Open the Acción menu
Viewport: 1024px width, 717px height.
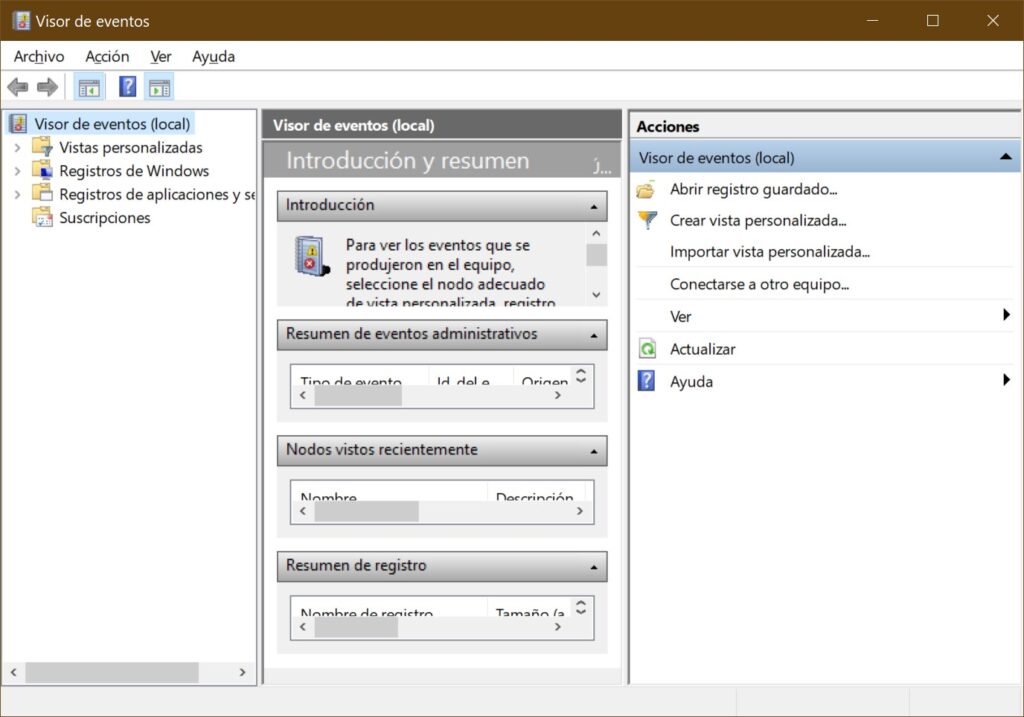pyautogui.click(x=106, y=56)
